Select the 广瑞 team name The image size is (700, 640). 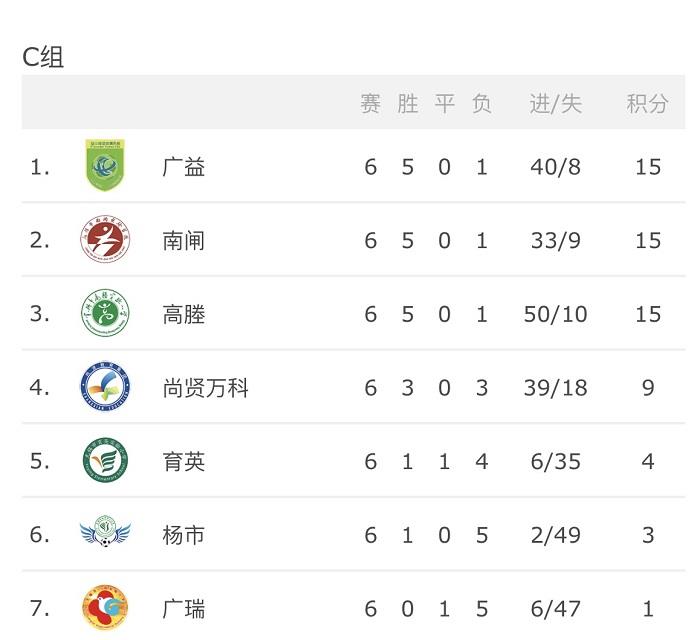pos(183,609)
